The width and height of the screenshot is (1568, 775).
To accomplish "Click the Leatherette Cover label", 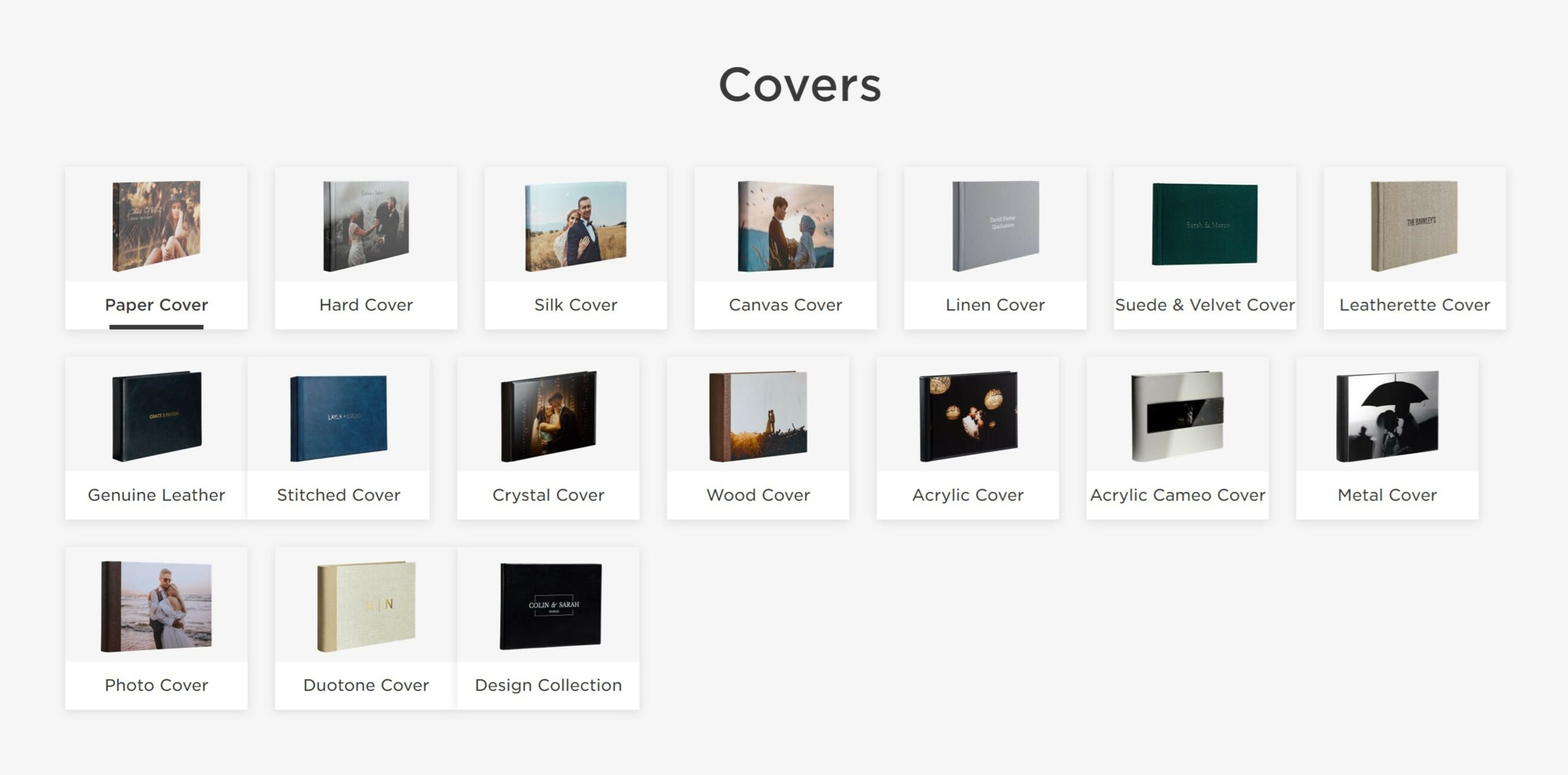I will (1414, 305).
